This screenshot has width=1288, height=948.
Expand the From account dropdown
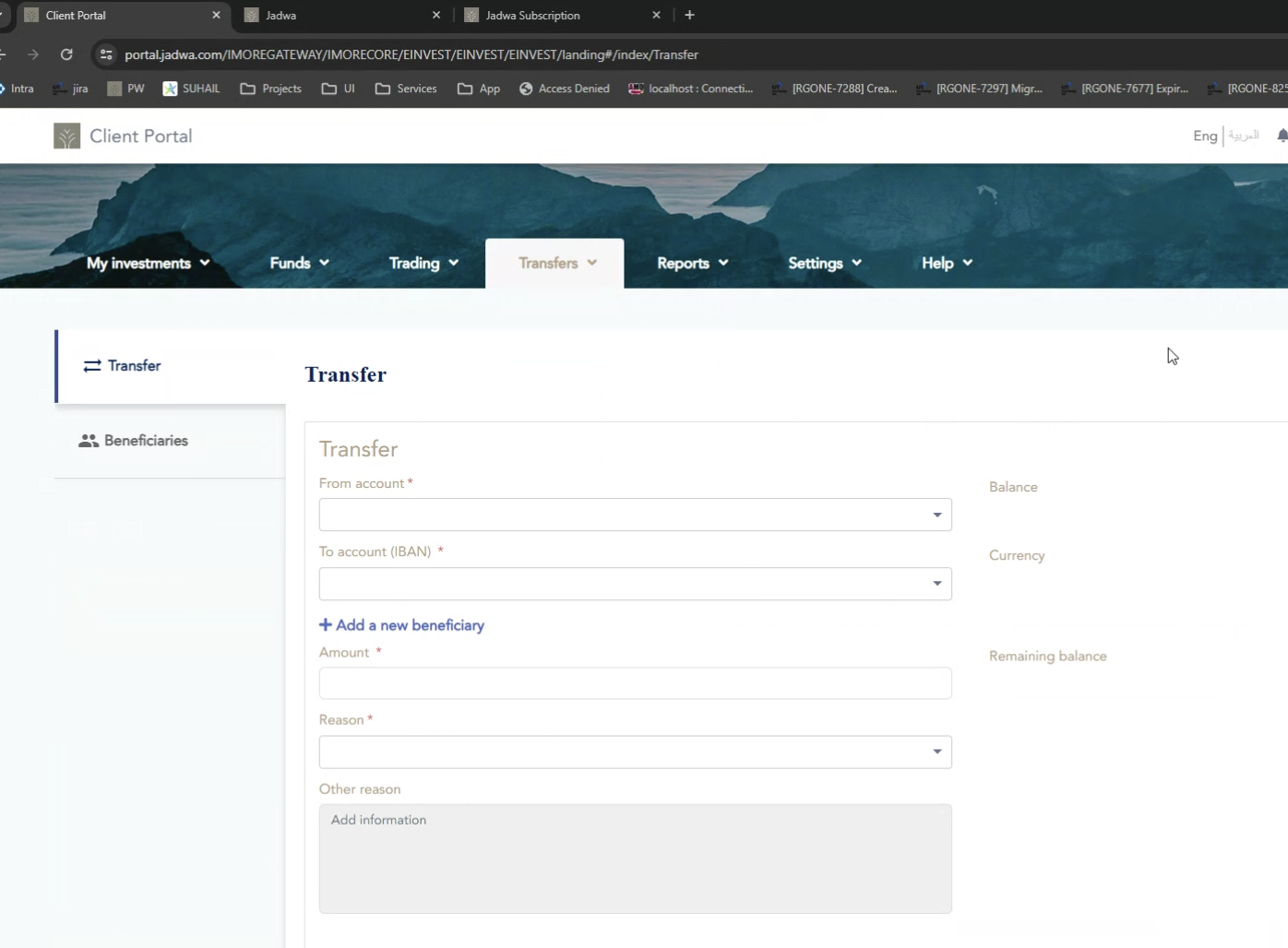(635, 515)
